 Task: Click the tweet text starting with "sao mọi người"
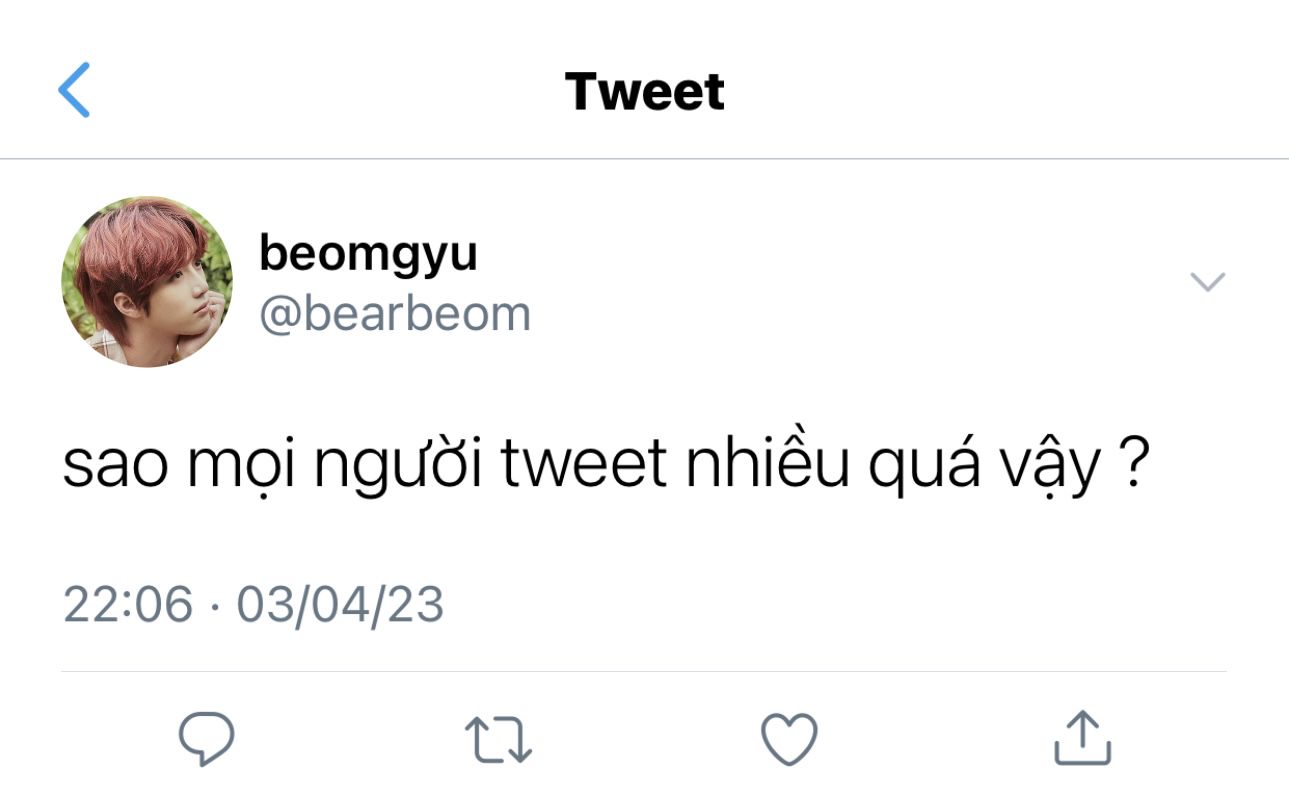tap(603, 466)
